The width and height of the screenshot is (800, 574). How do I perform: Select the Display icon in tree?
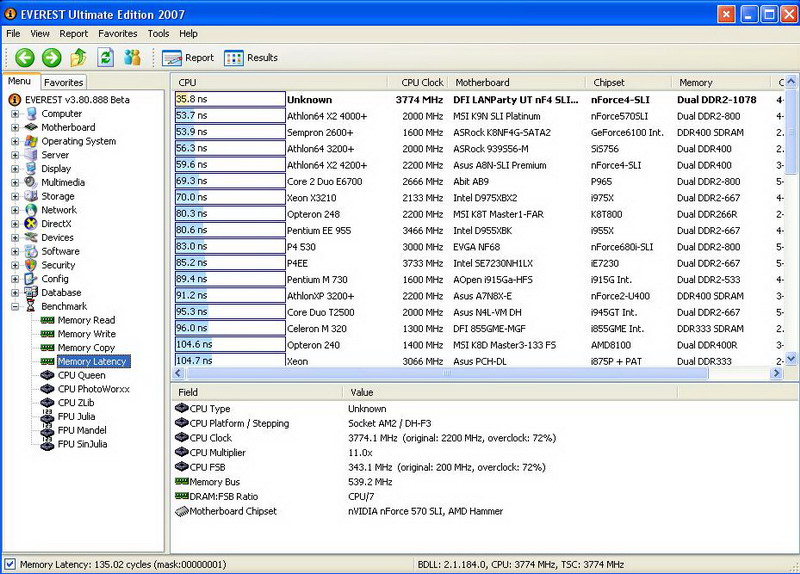click(x=32, y=168)
